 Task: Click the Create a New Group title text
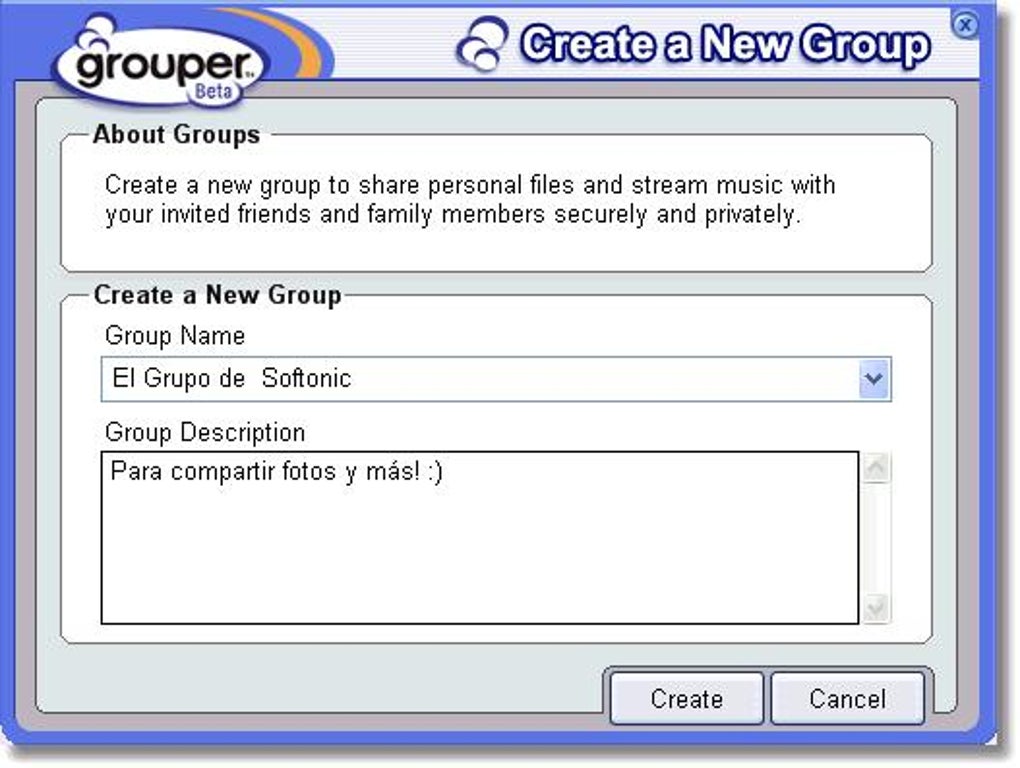(x=725, y=44)
